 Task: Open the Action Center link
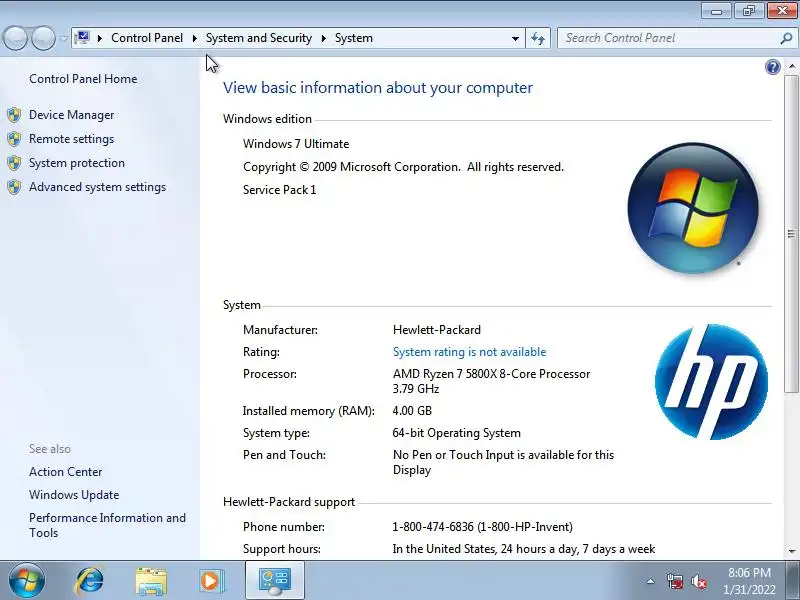pyautogui.click(x=65, y=472)
